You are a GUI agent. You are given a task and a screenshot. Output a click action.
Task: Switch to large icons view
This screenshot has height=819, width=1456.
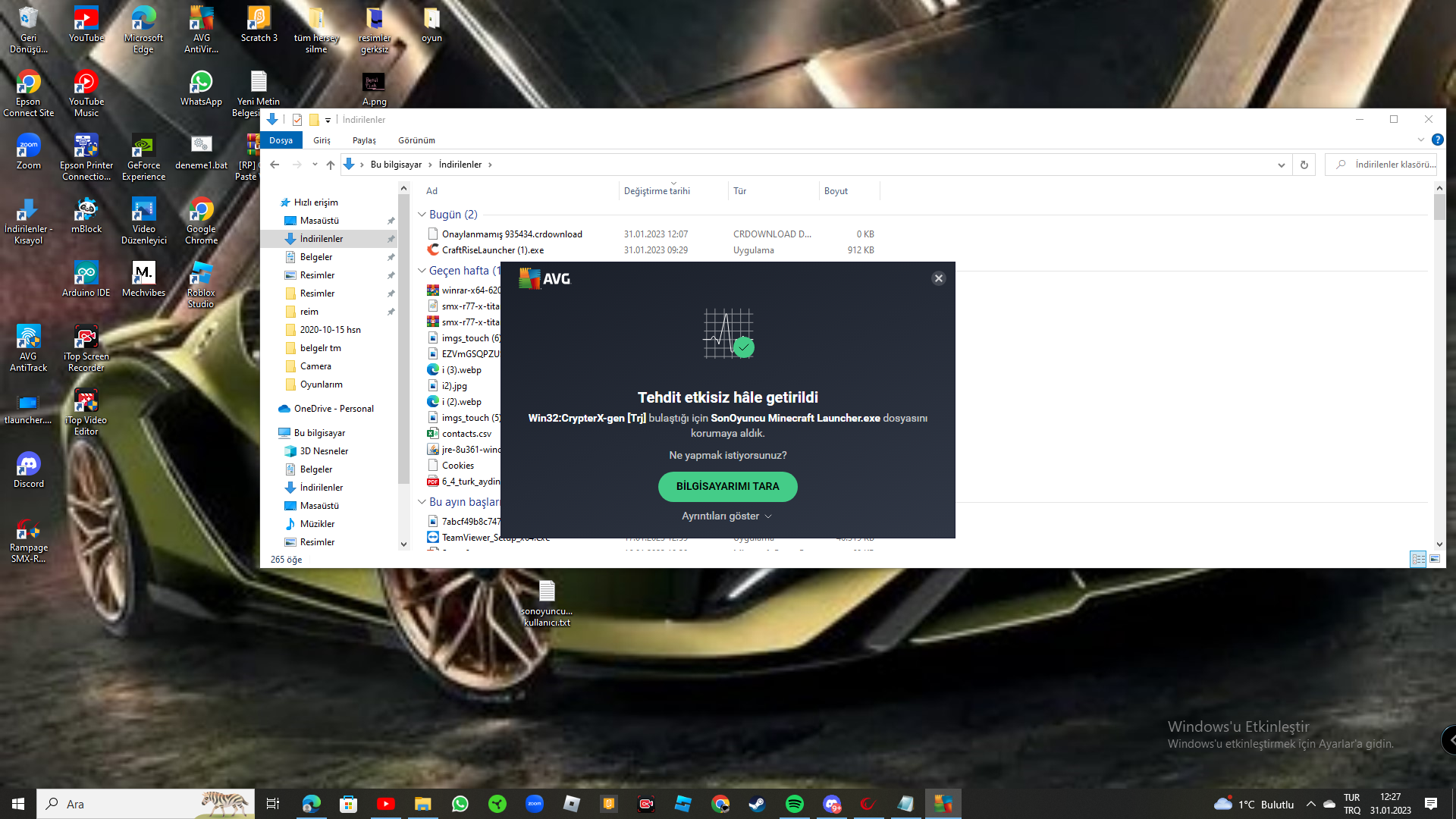pos(1435,559)
